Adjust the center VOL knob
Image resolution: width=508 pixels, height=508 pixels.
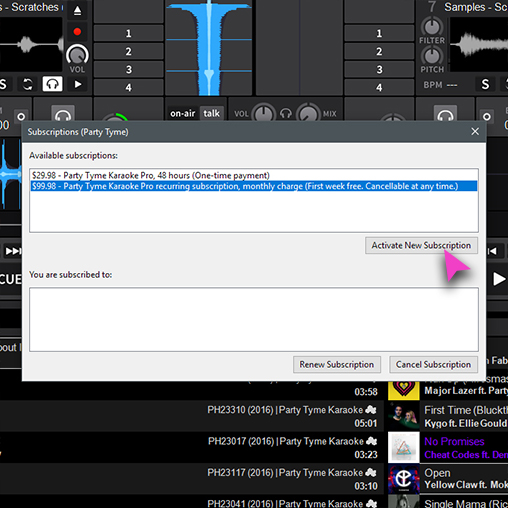click(264, 113)
